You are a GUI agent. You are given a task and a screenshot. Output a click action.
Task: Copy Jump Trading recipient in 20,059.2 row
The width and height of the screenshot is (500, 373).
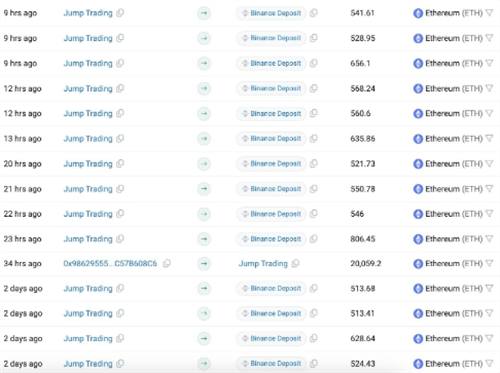(x=295, y=264)
